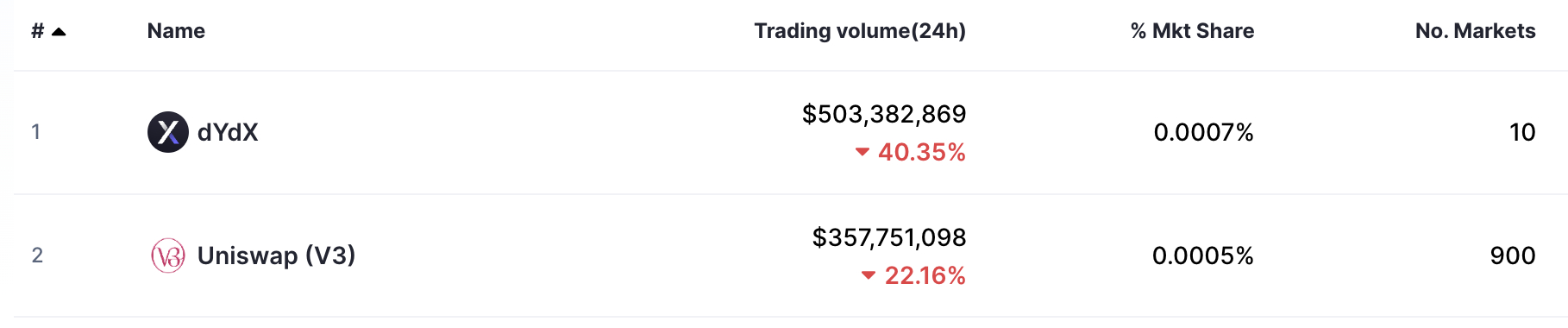Select dYdX volume $503,382,869
Screen dimensions: 1568x328
click(x=884, y=114)
